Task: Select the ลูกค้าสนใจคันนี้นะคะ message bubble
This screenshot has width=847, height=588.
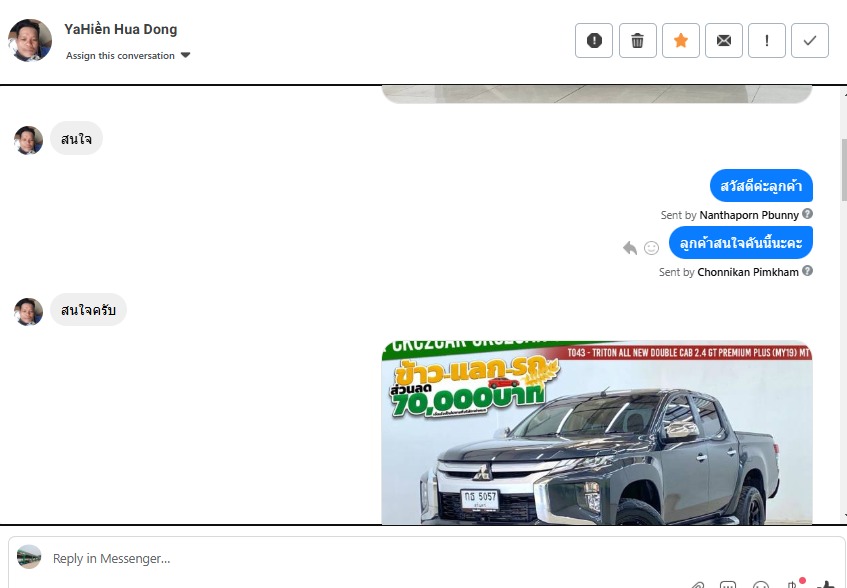Action: tap(741, 243)
